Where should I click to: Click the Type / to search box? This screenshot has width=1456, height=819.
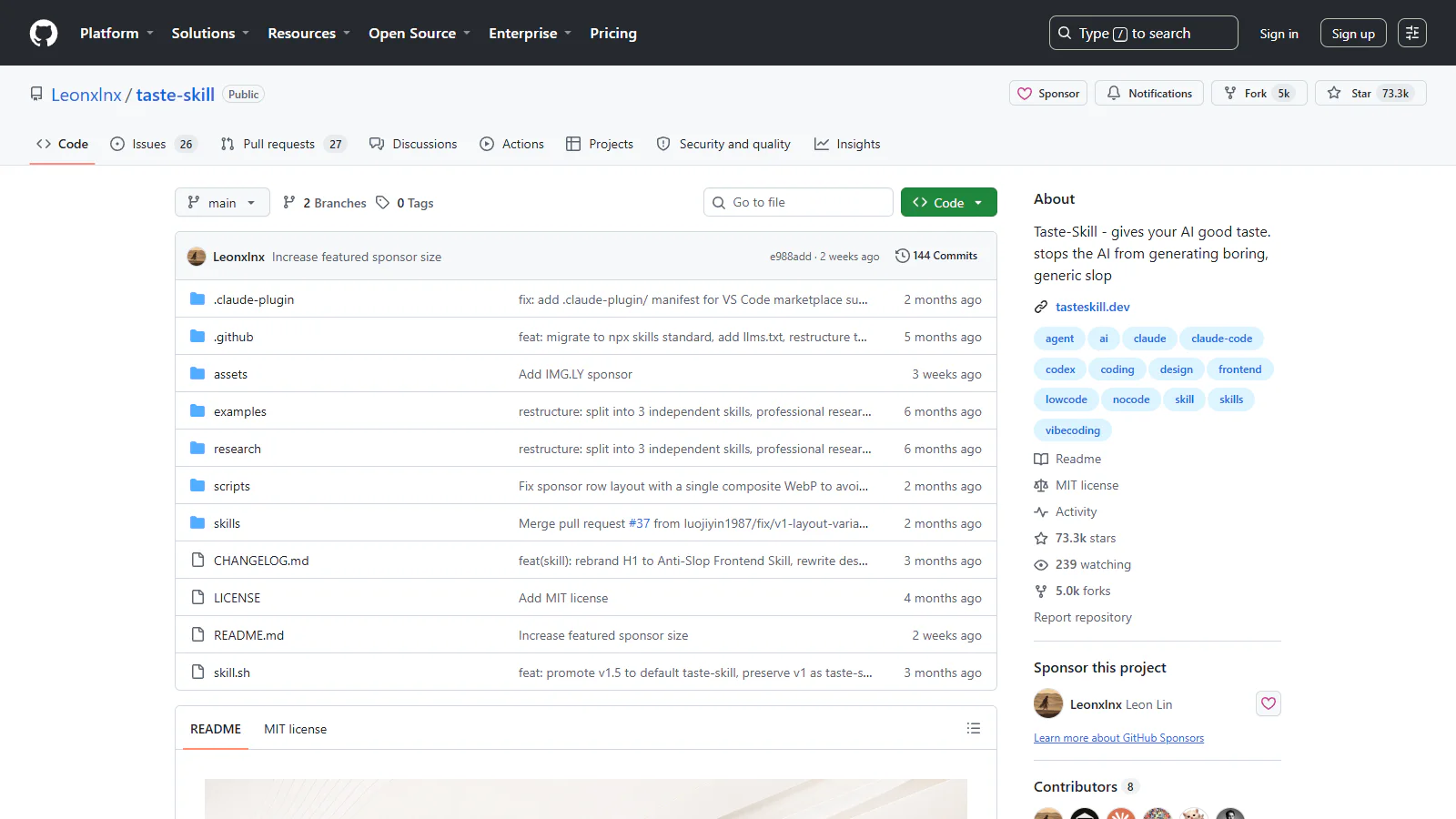point(1143,33)
